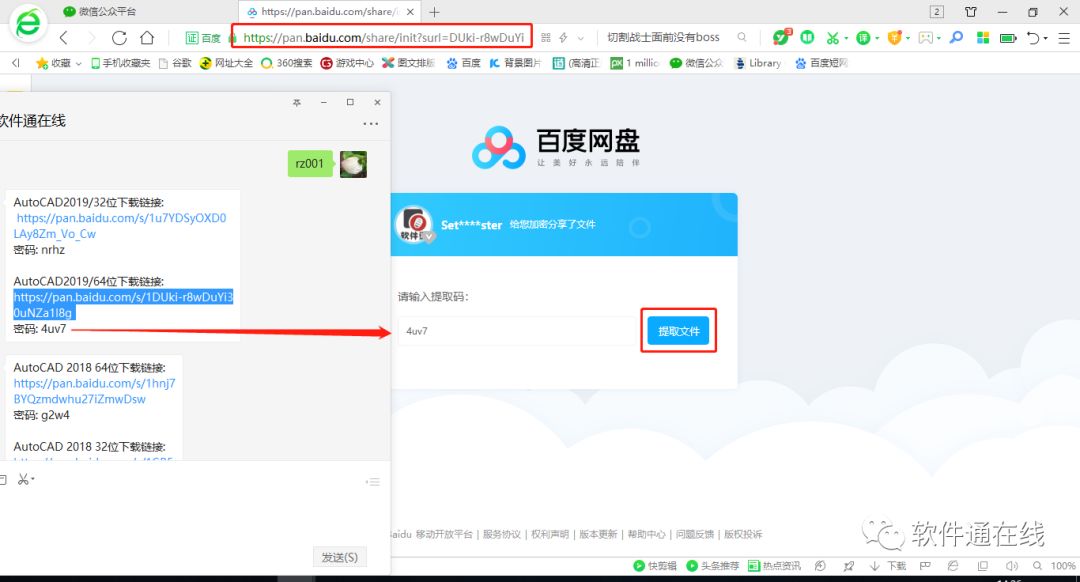Click the search magnifier in the search box
1080x582 pixels.
[x=742, y=37]
